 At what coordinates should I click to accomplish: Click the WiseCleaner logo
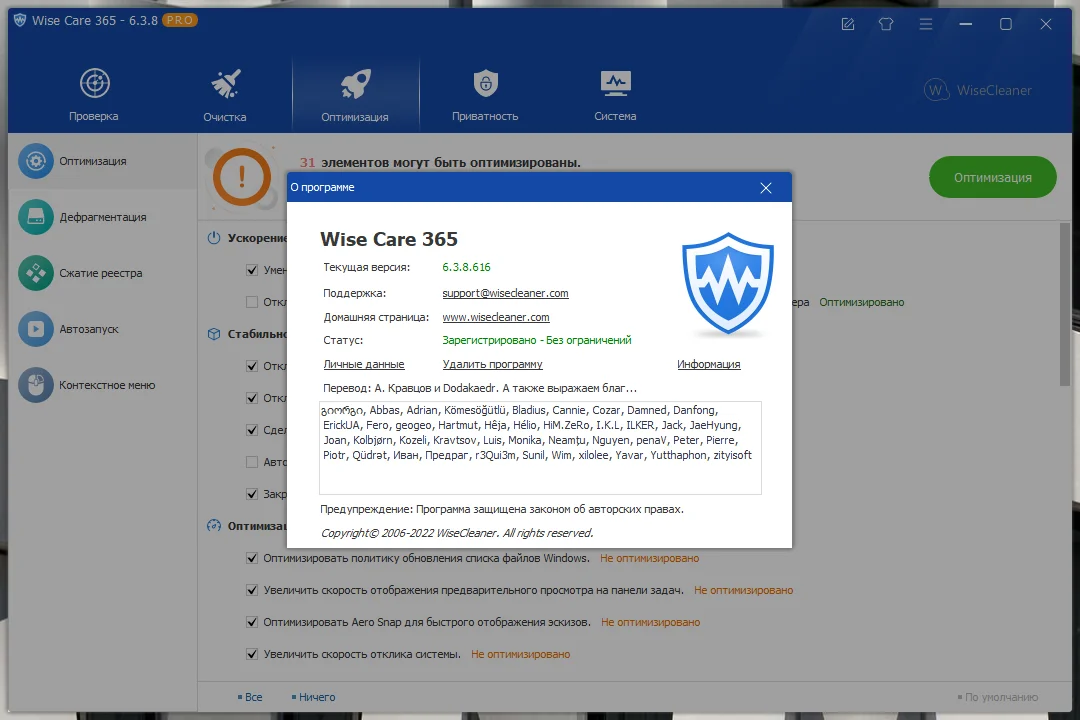click(977, 90)
